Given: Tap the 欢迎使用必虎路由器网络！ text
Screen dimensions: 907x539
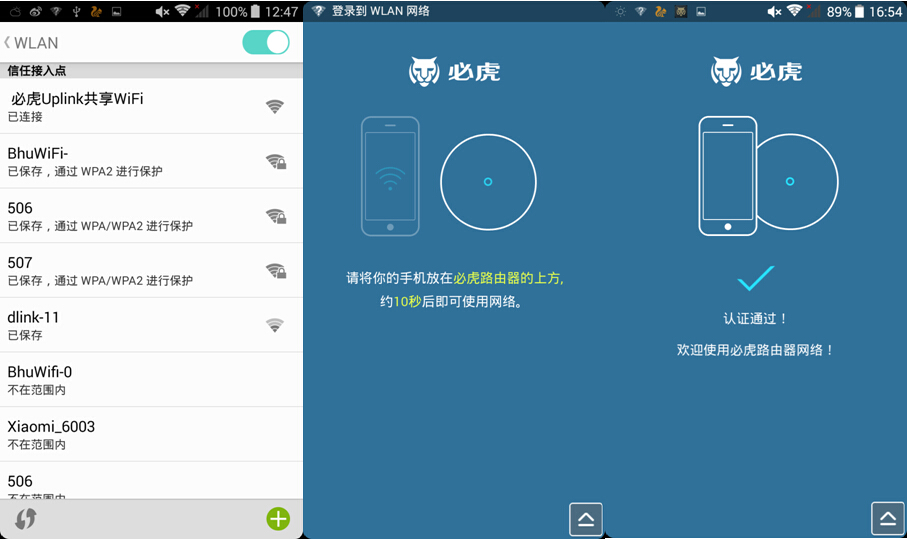Looking at the screenshot, I should tap(755, 350).
